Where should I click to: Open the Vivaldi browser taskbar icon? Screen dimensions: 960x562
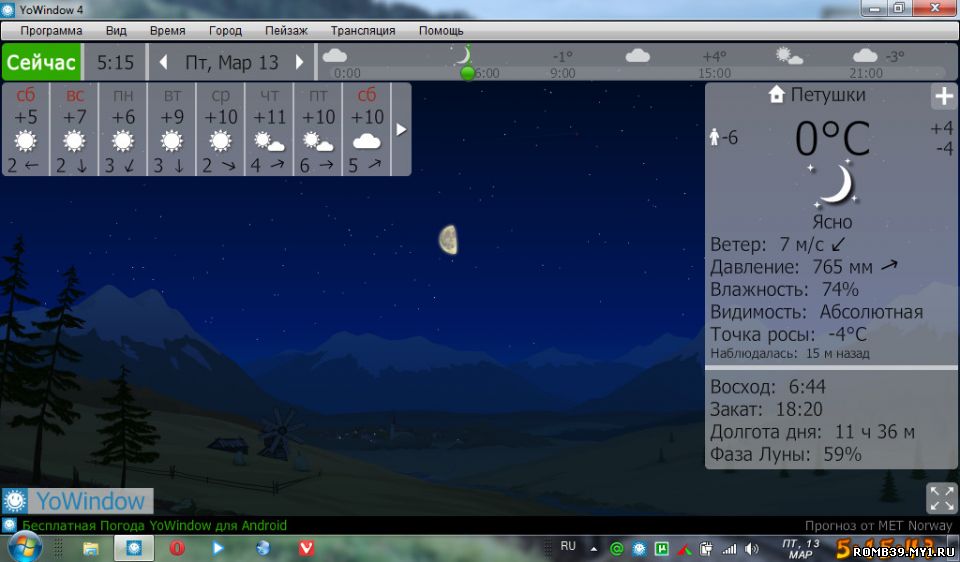pos(306,548)
